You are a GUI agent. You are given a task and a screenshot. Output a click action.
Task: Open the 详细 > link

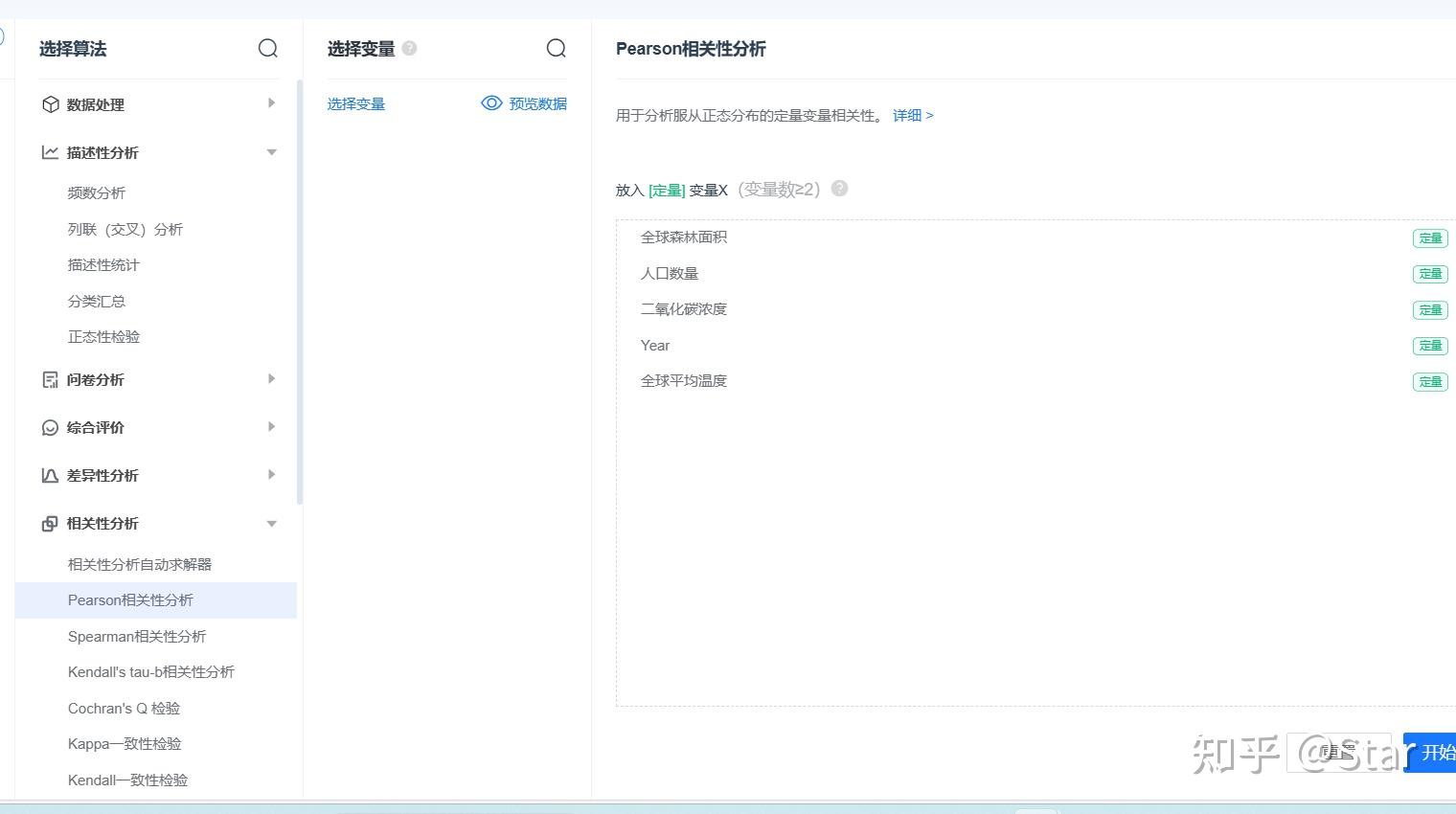point(913,115)
